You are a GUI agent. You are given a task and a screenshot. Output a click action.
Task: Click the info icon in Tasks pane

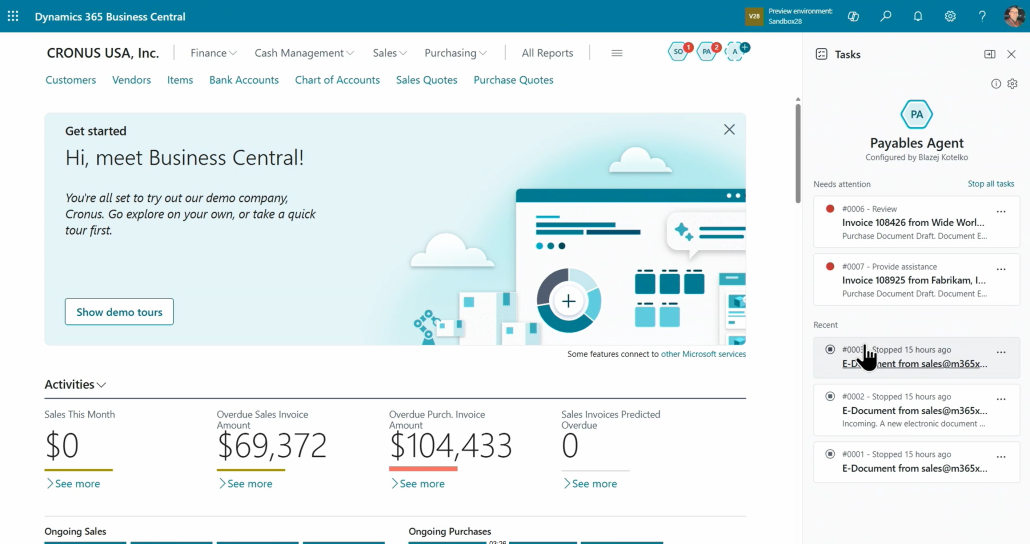[996, 84]
